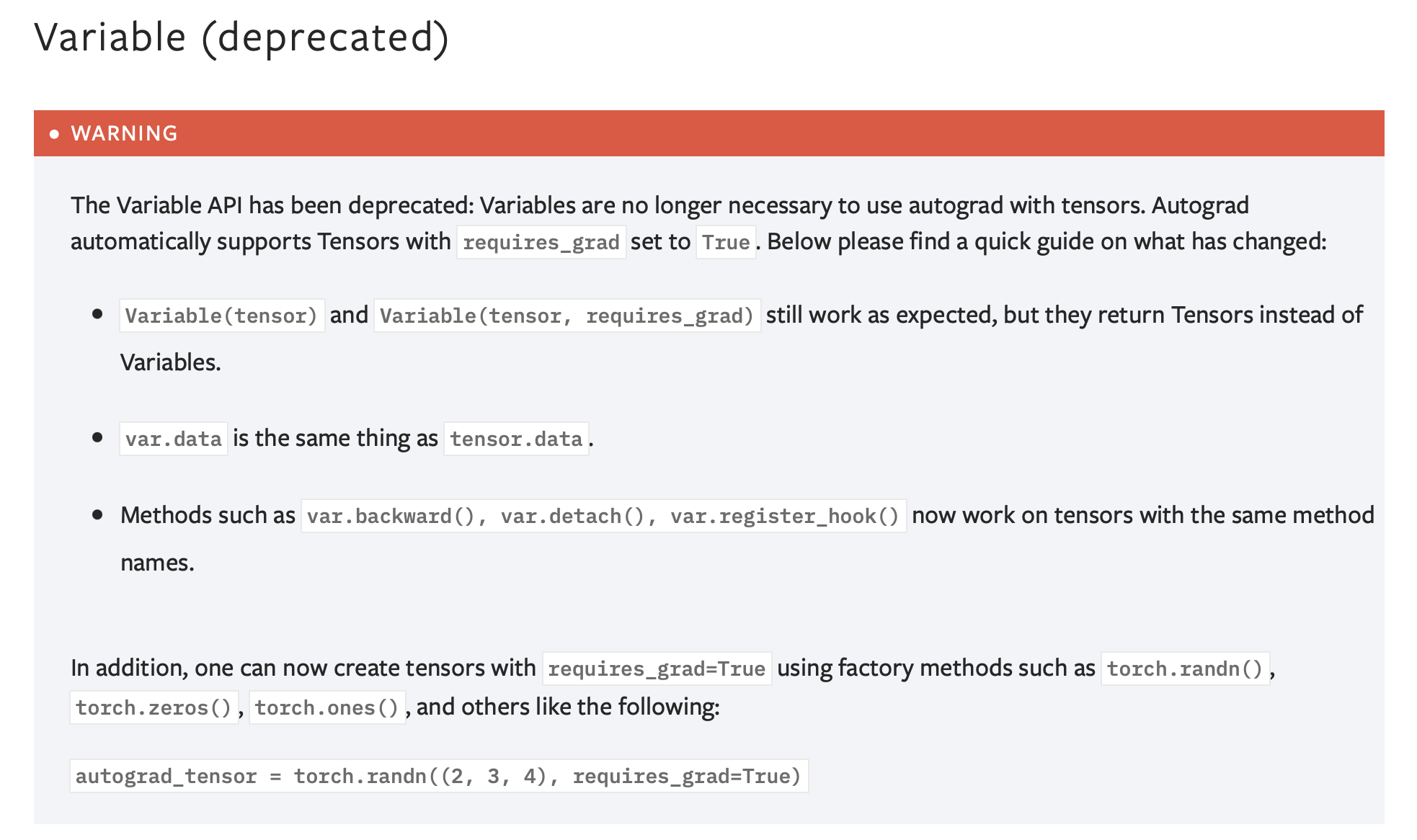Open the torch.ones() reference
The height and width of the screenshot is (840, 1417).
[327, 708]
